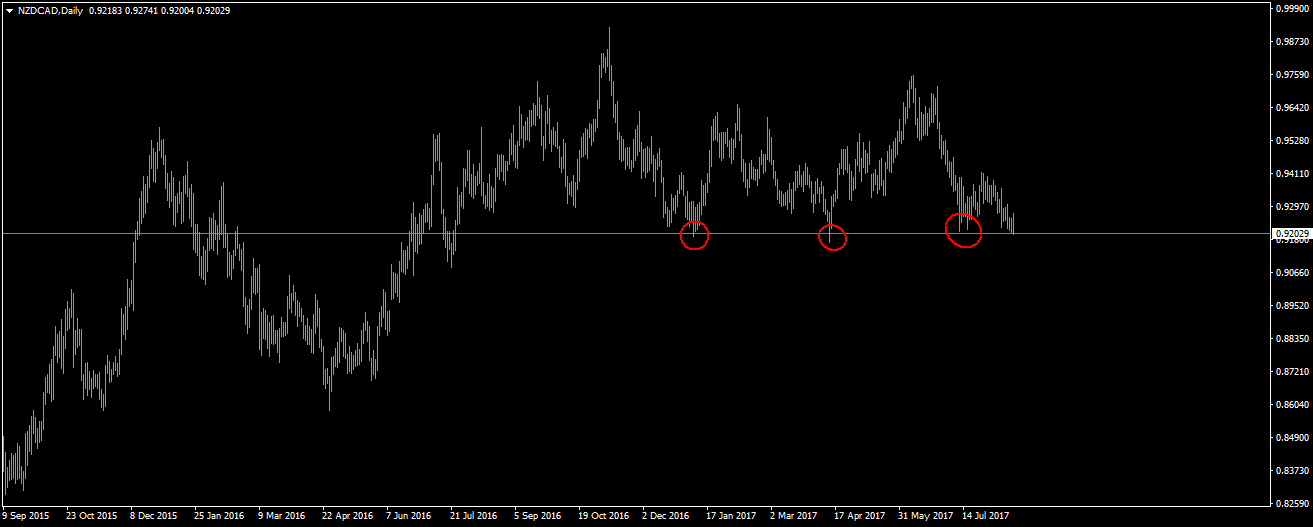This screenshot has height=527, width=1313.
Task: Click the 0.84900 price scale label
Action: click(1292, 437)
